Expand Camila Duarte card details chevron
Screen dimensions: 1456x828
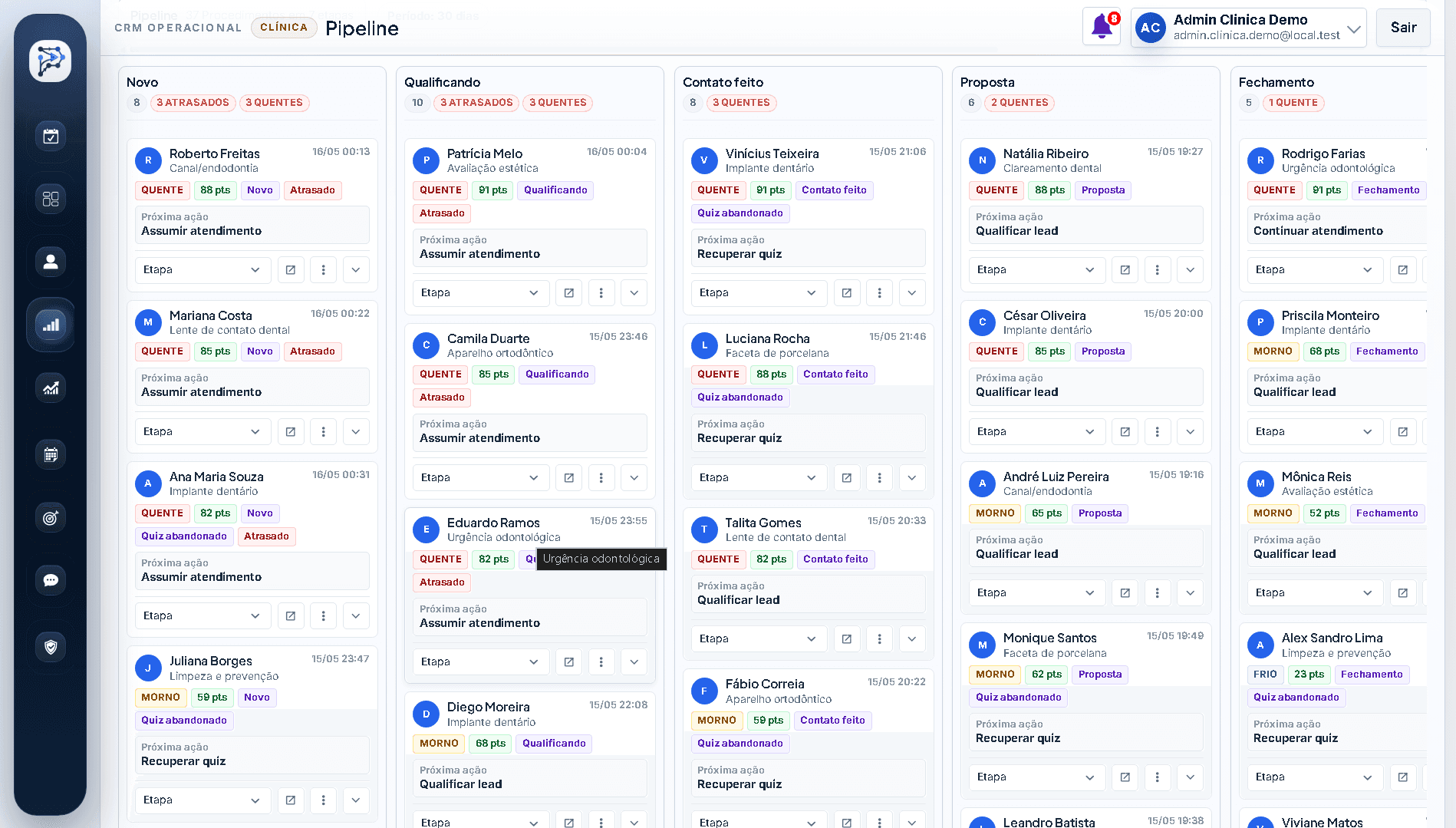coord(634,478)
